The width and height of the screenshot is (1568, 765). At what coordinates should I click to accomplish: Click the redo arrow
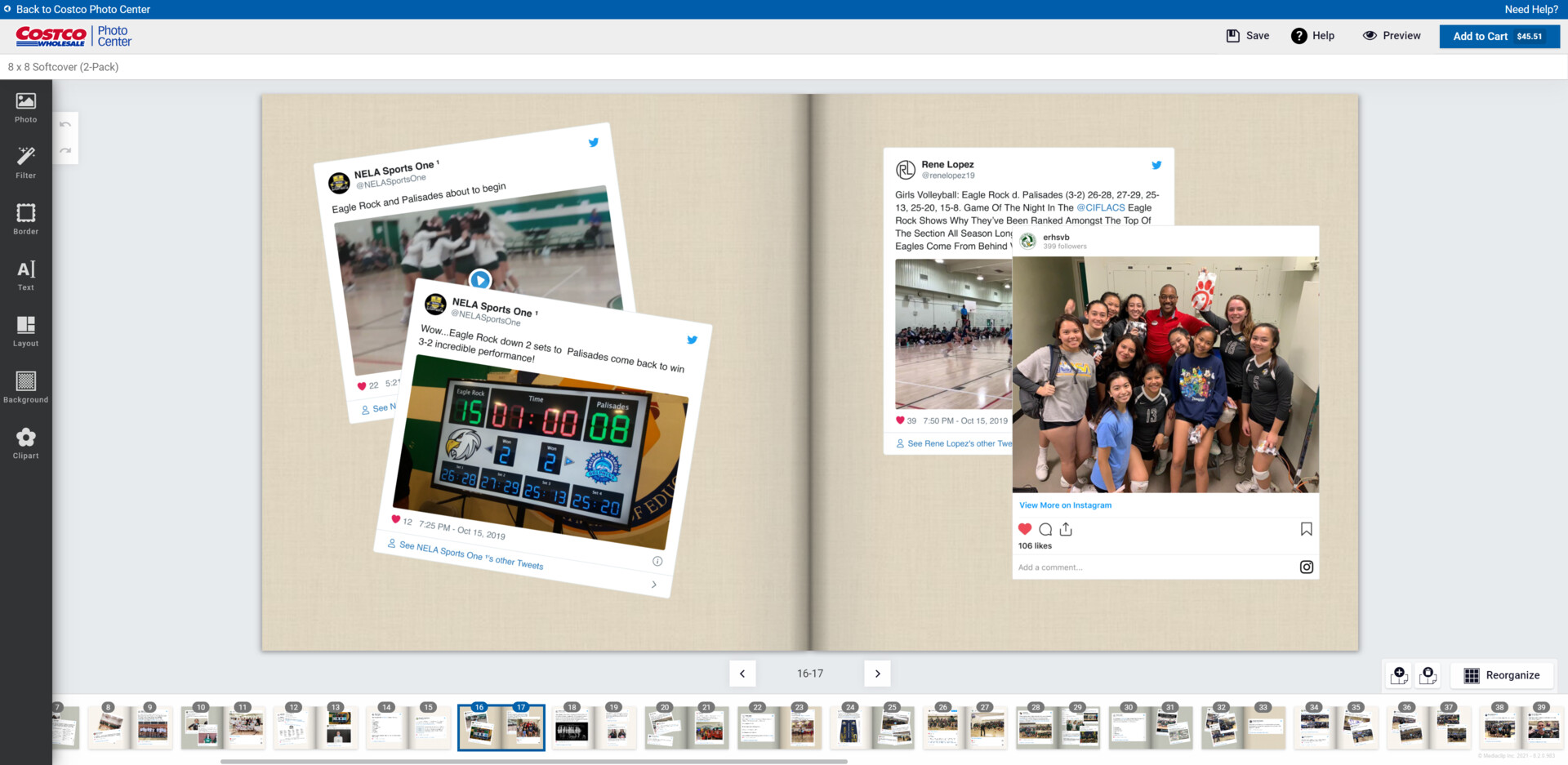[x=65, y=150]
